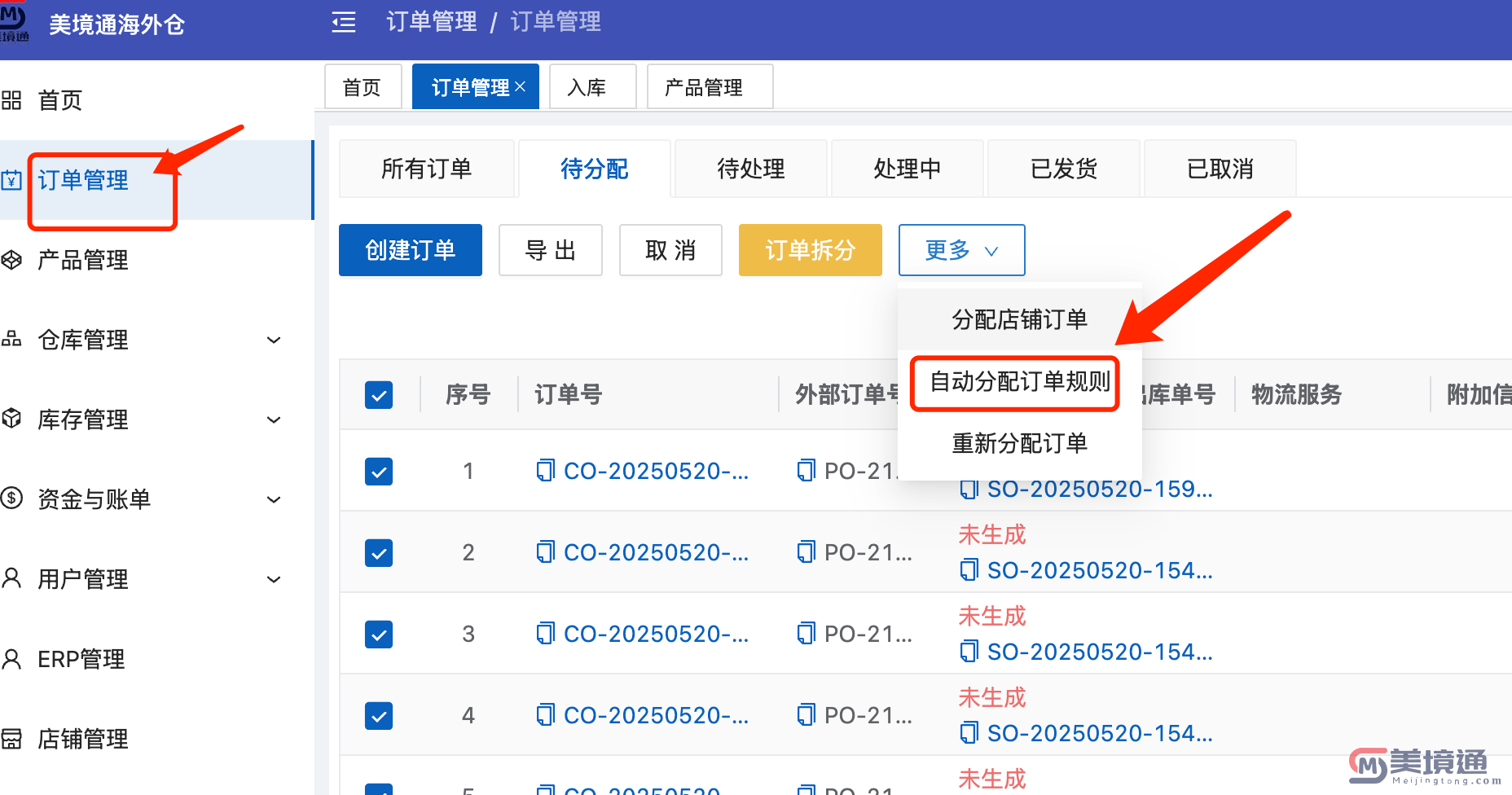This screenshot has height=795, width=1512.
Task: Switch to the 处理中 tab
Action: [x=908, y=169]
